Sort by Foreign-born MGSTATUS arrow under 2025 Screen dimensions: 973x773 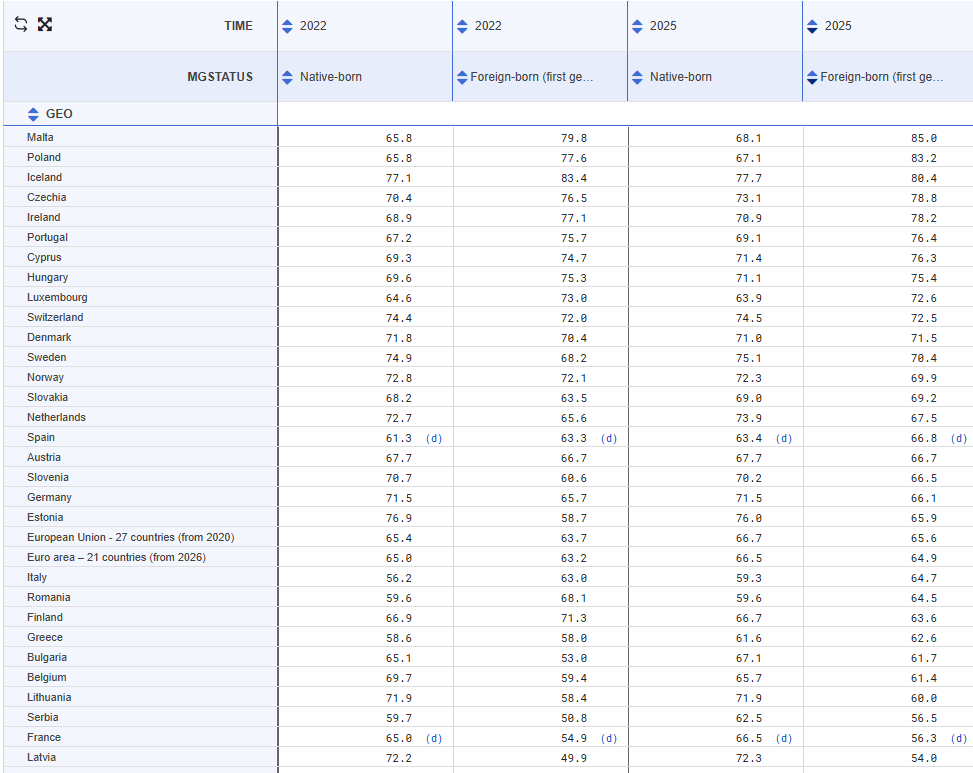pos(812,77)
